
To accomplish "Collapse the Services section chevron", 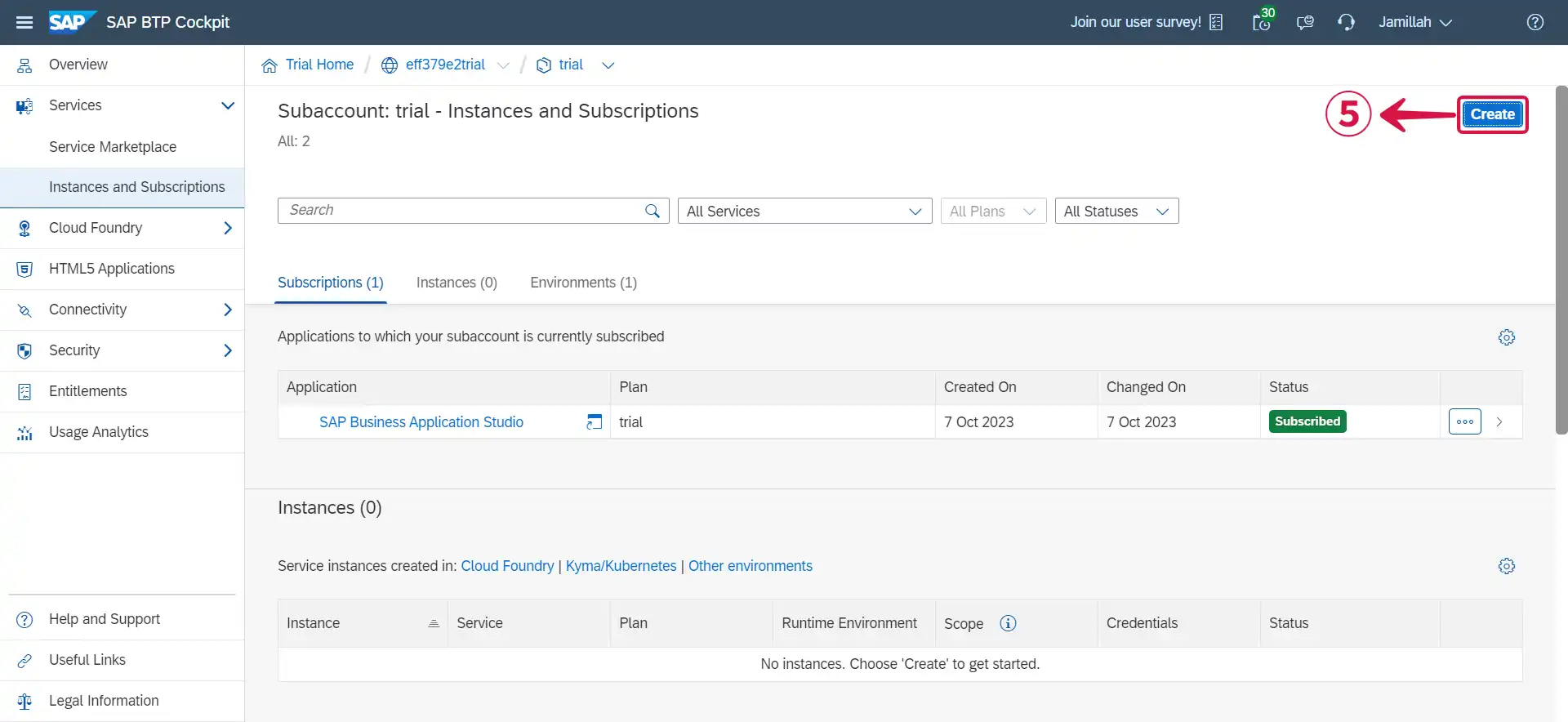I will click(228, 105).
